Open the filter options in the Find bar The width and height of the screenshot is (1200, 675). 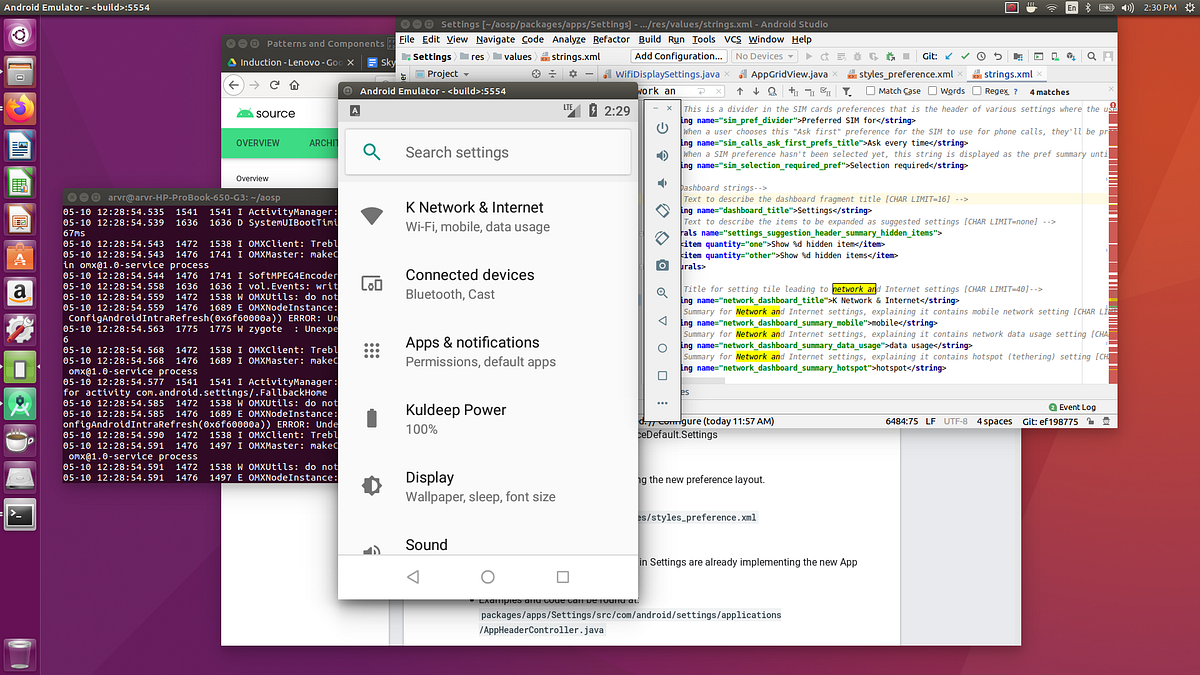(x=847, y=90)
